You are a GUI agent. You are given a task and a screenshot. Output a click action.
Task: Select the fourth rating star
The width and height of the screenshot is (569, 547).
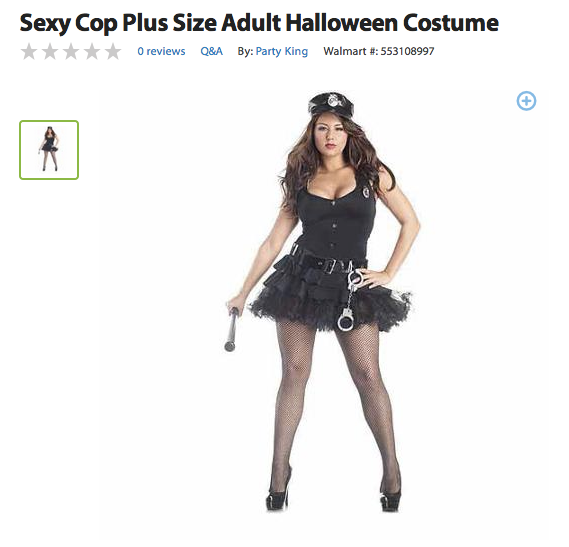92,51
